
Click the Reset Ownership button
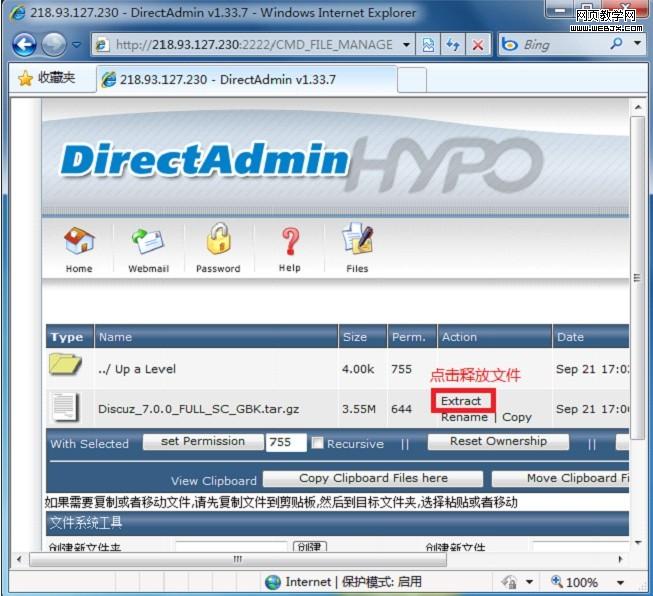498,442
